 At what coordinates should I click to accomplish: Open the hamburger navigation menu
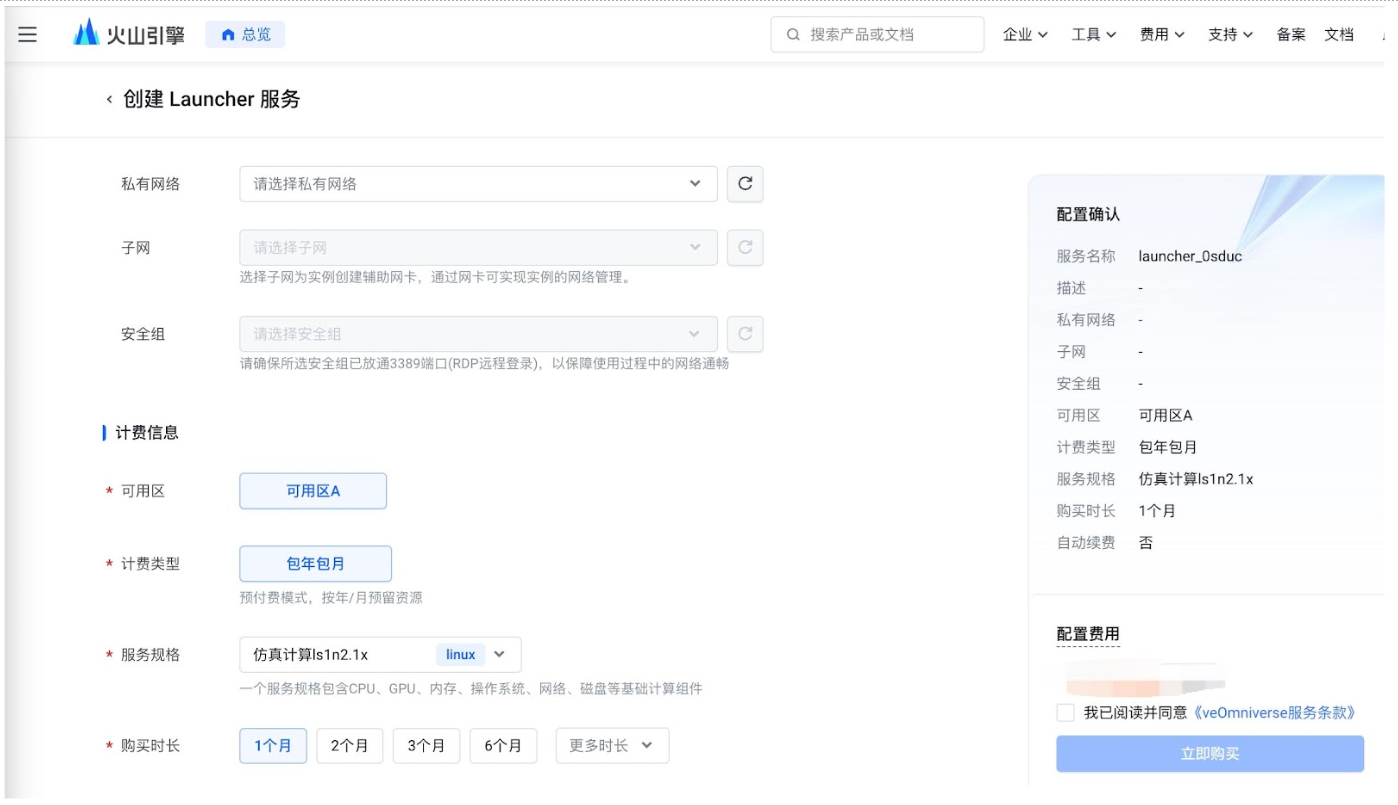pyautogui.click(x=27, y=35)
